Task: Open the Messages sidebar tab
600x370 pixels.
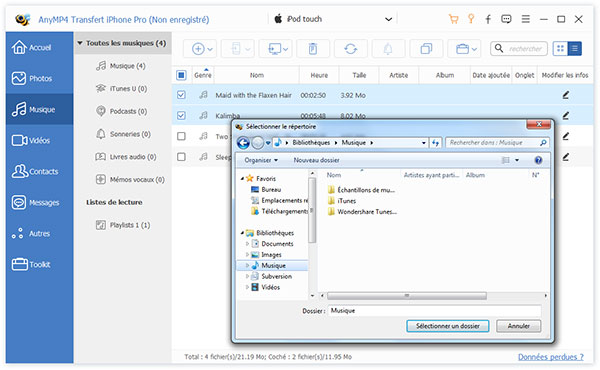Action: coord(39,202)
